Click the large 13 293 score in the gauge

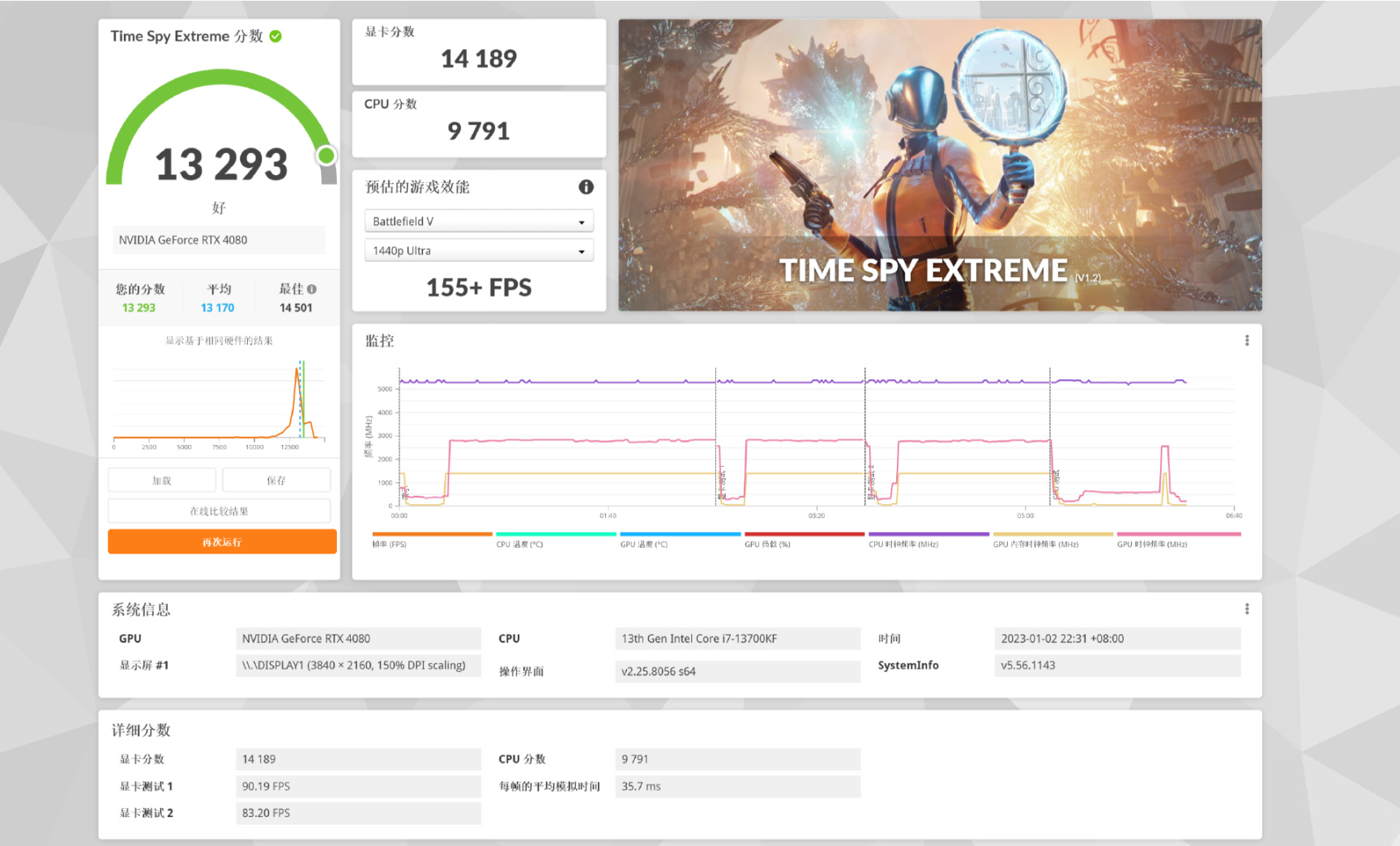(221, 164)
